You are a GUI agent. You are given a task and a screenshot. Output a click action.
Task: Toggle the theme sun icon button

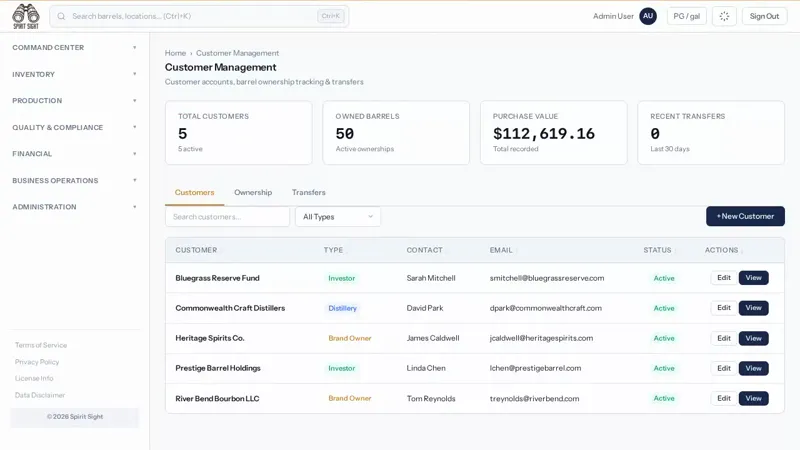pyautogui.click(x=724, y=16)
